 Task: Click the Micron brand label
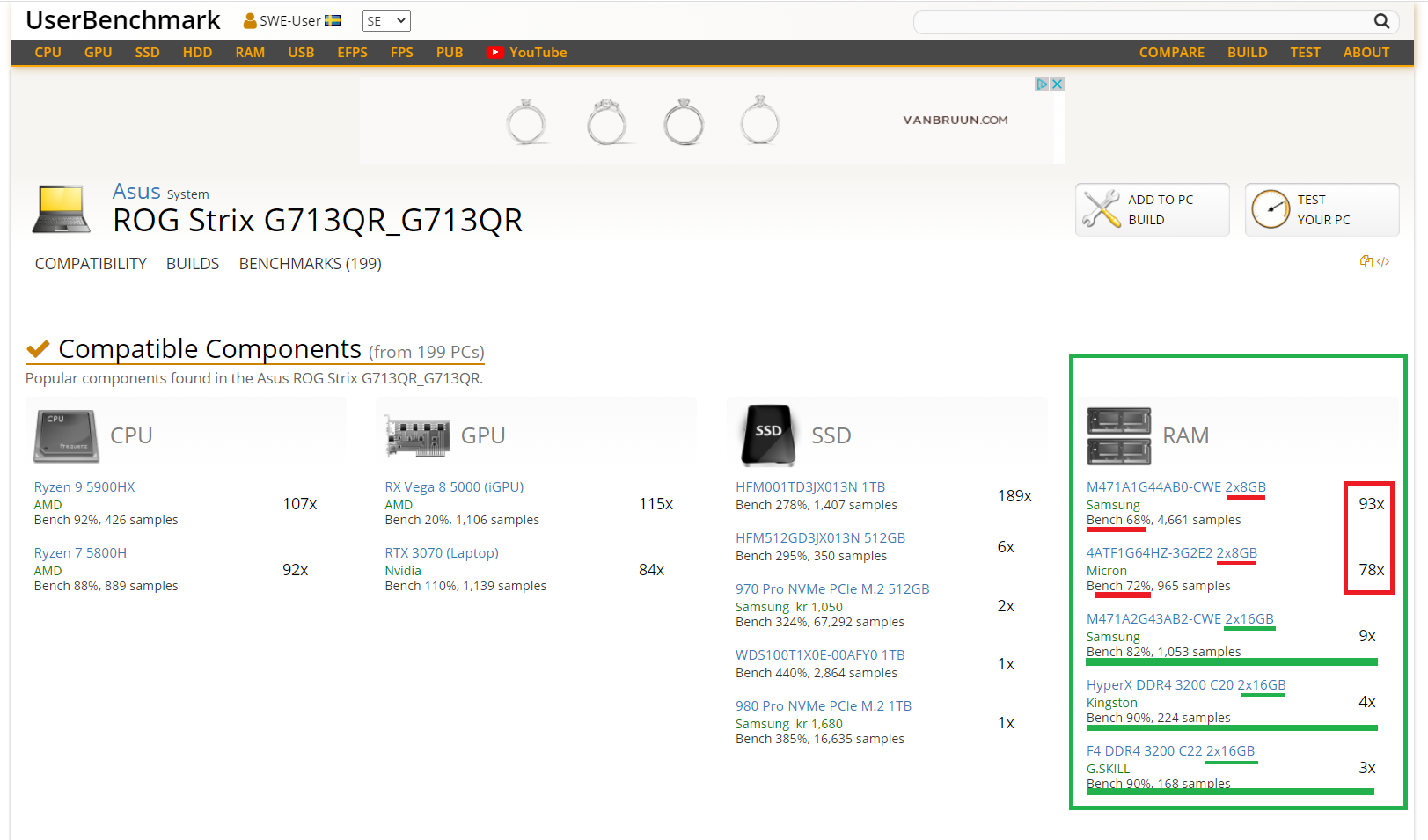pyautogui.click(x=1107, y=571)
